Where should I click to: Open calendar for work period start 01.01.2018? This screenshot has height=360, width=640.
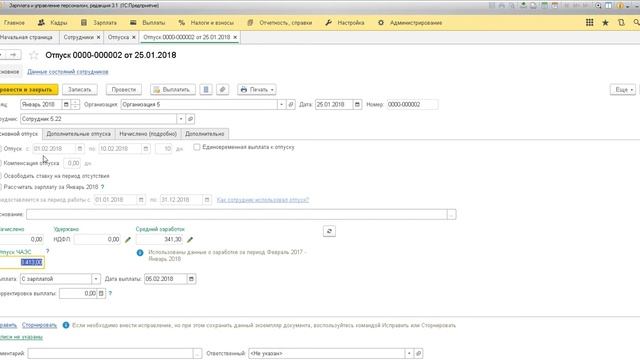point(141,200)
